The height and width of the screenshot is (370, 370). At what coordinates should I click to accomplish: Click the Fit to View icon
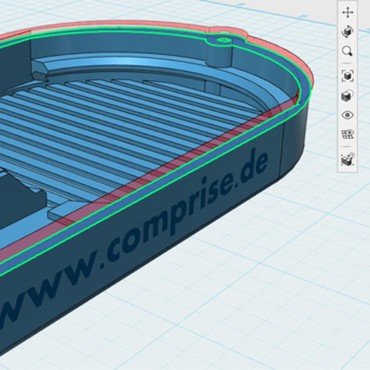tap(347, 76)
